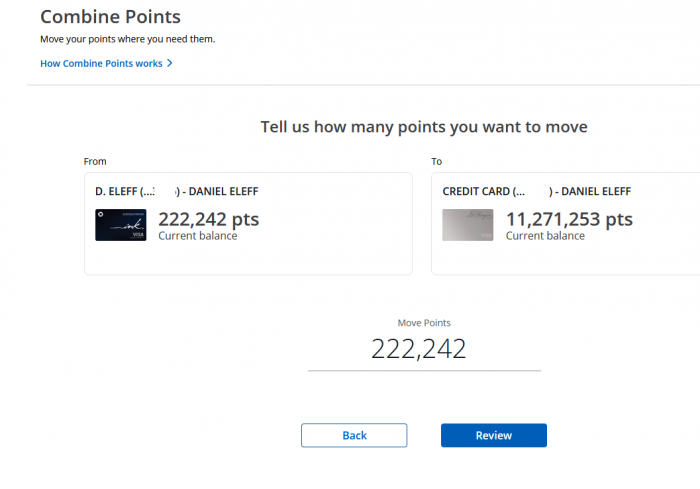Click the Combine Points page heading
This screenshot has height=489, width=700.
click(x=110, y=17)
